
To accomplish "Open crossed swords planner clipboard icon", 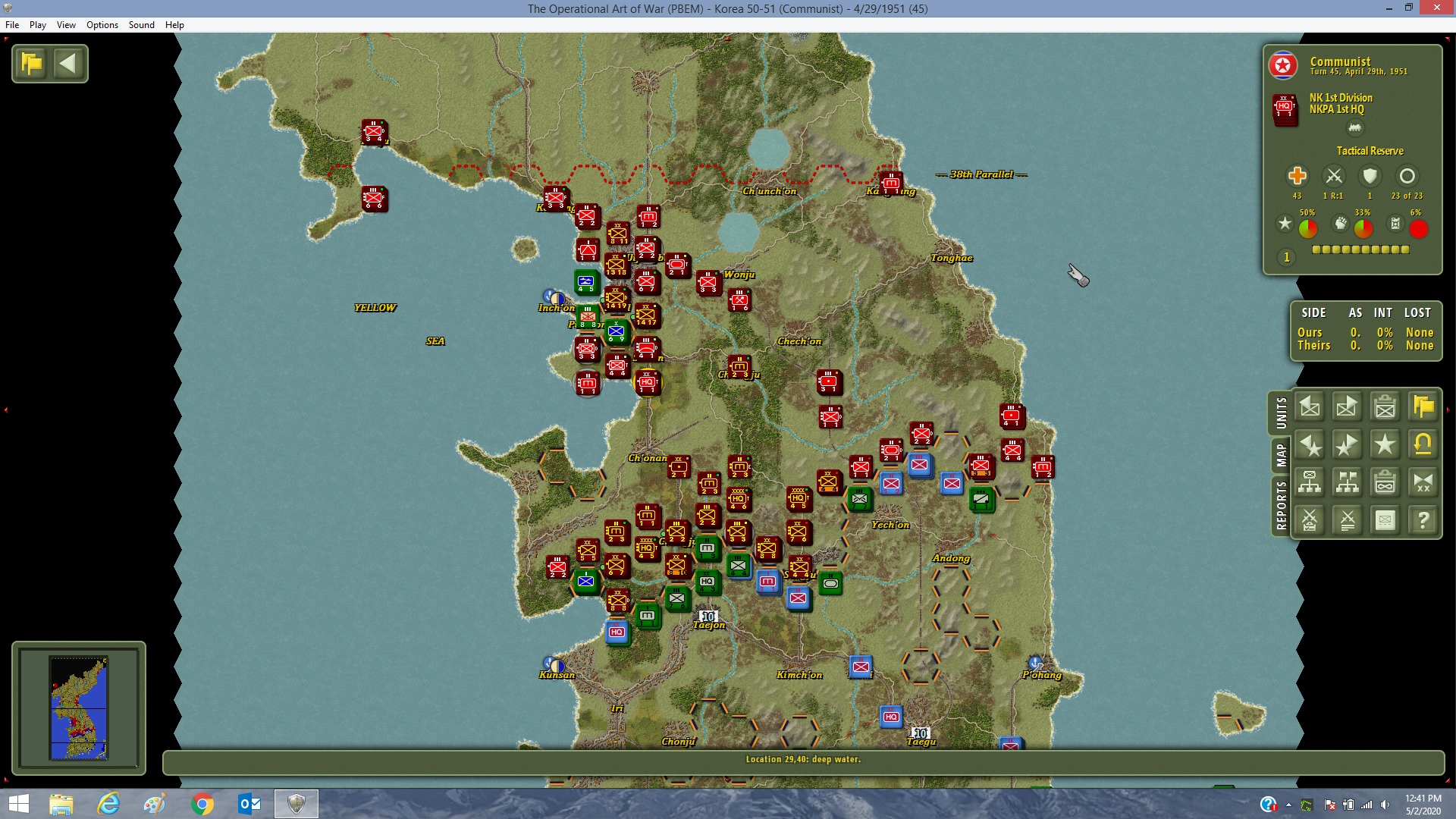I will pos(1310,520).
